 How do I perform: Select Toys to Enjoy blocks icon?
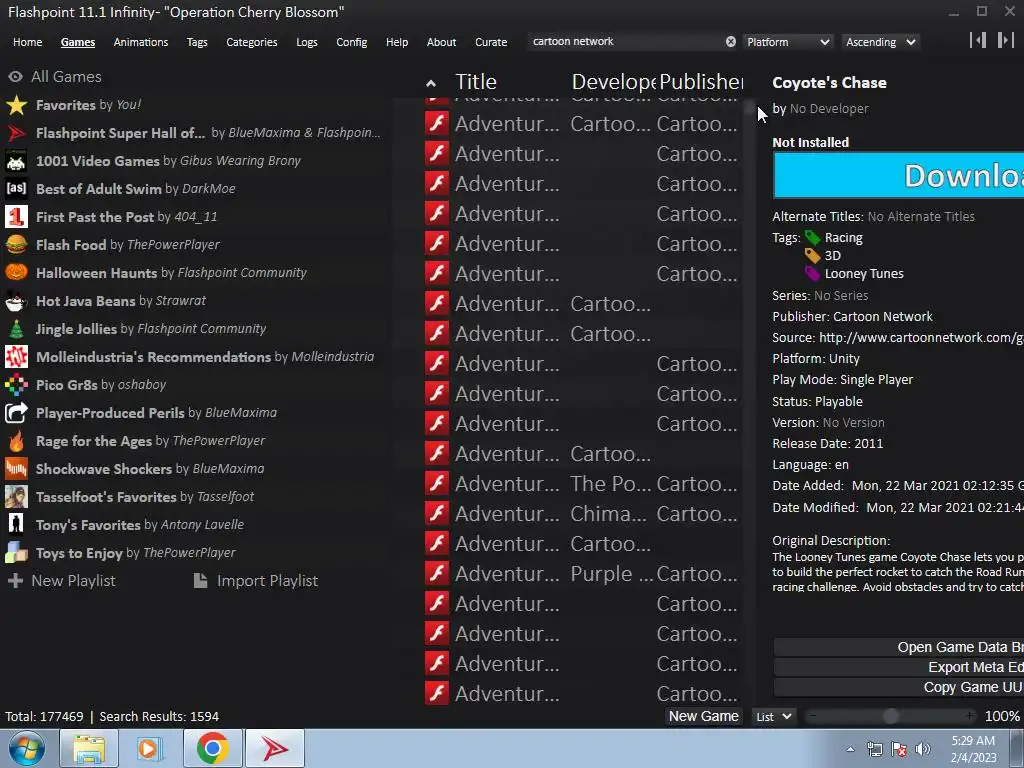(x=16, y=552)
